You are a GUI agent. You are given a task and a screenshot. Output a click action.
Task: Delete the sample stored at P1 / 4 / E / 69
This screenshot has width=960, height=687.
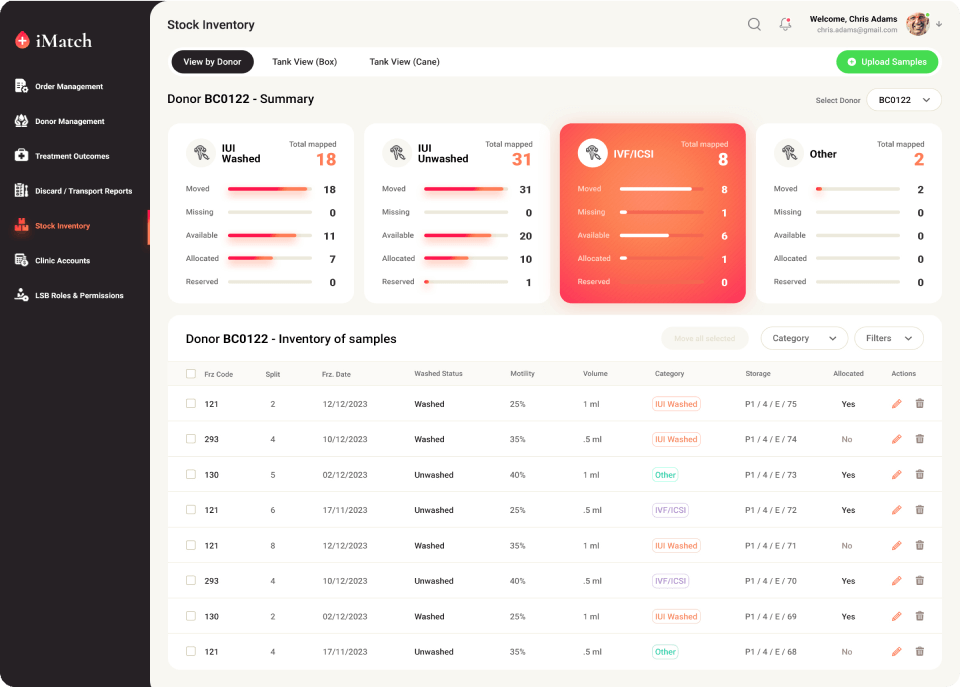920,616
